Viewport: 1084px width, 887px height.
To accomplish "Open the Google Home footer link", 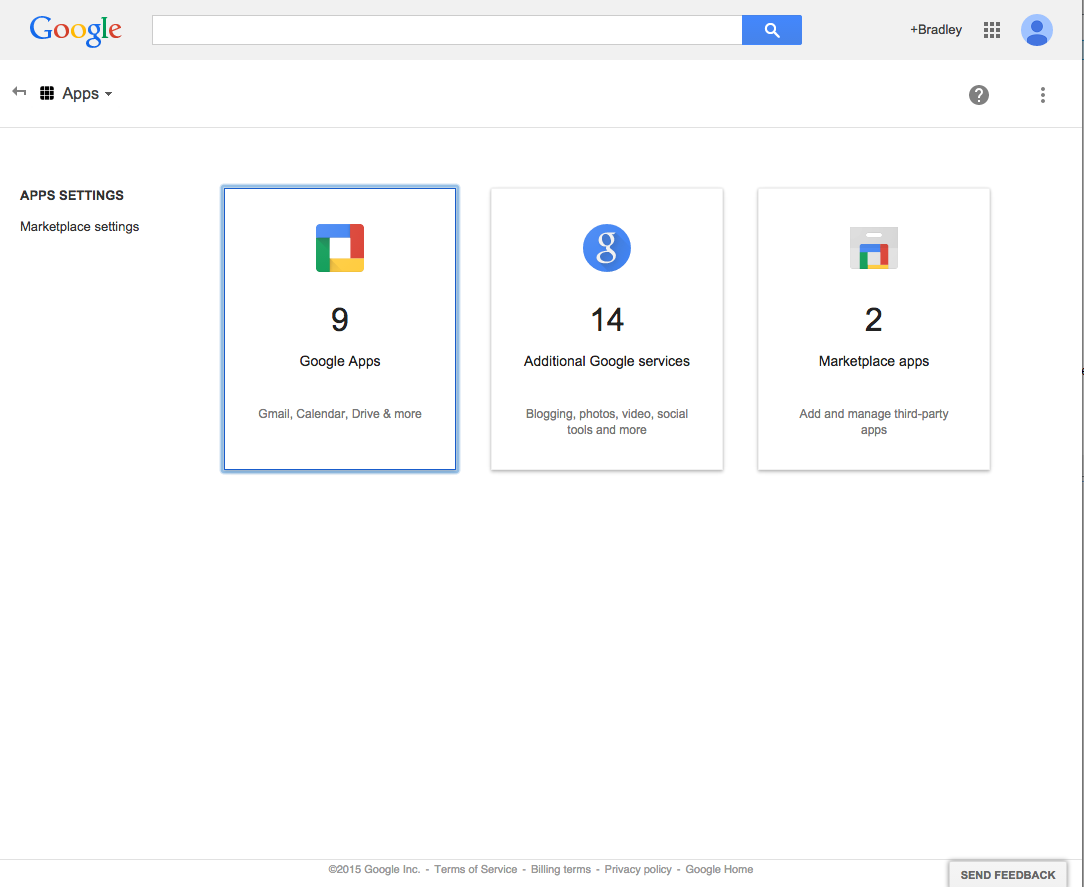I will [x=719, y=869].
